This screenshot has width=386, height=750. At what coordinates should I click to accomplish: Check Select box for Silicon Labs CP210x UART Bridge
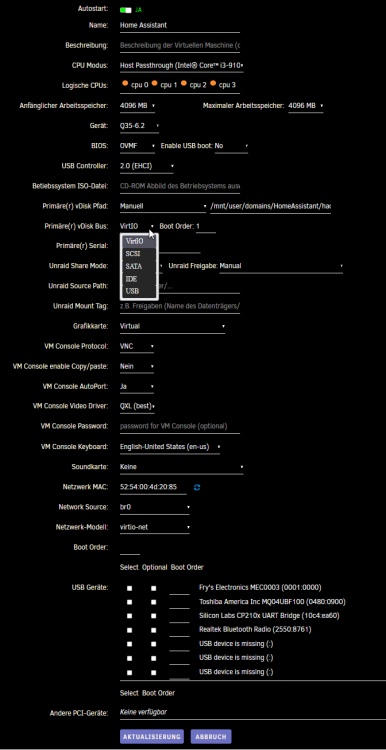[130, 616]
